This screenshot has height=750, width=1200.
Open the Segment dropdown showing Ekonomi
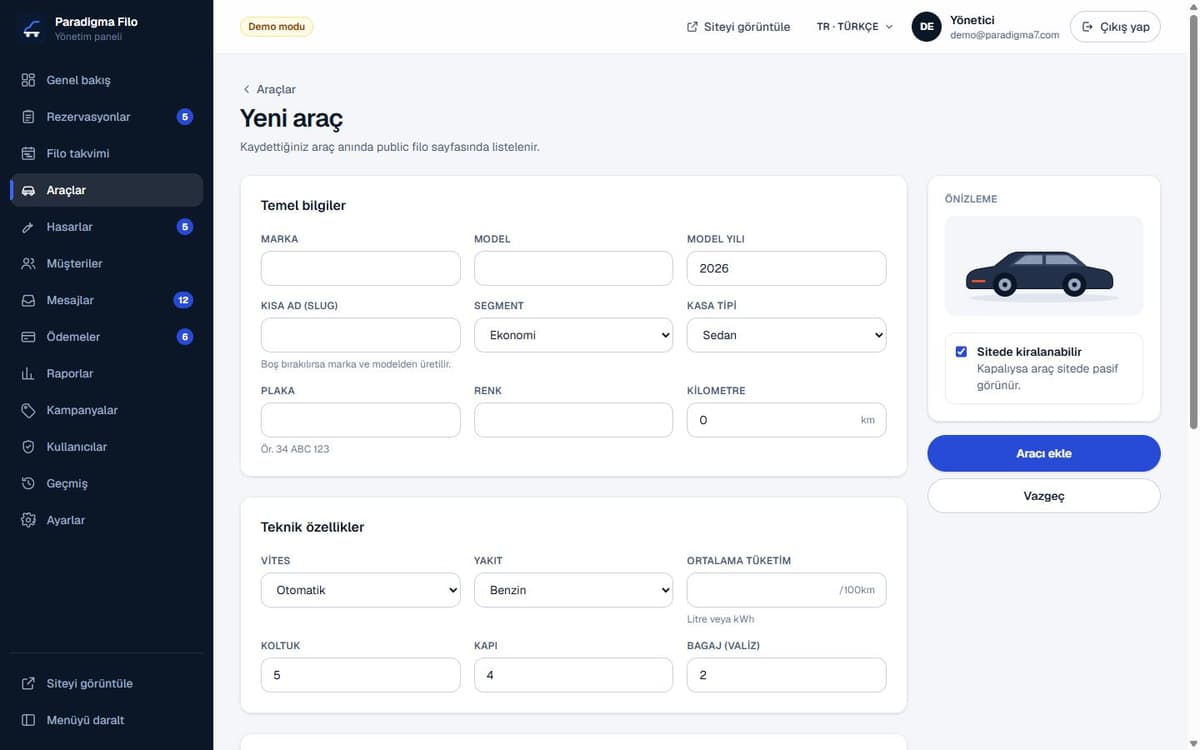[573, 335]
